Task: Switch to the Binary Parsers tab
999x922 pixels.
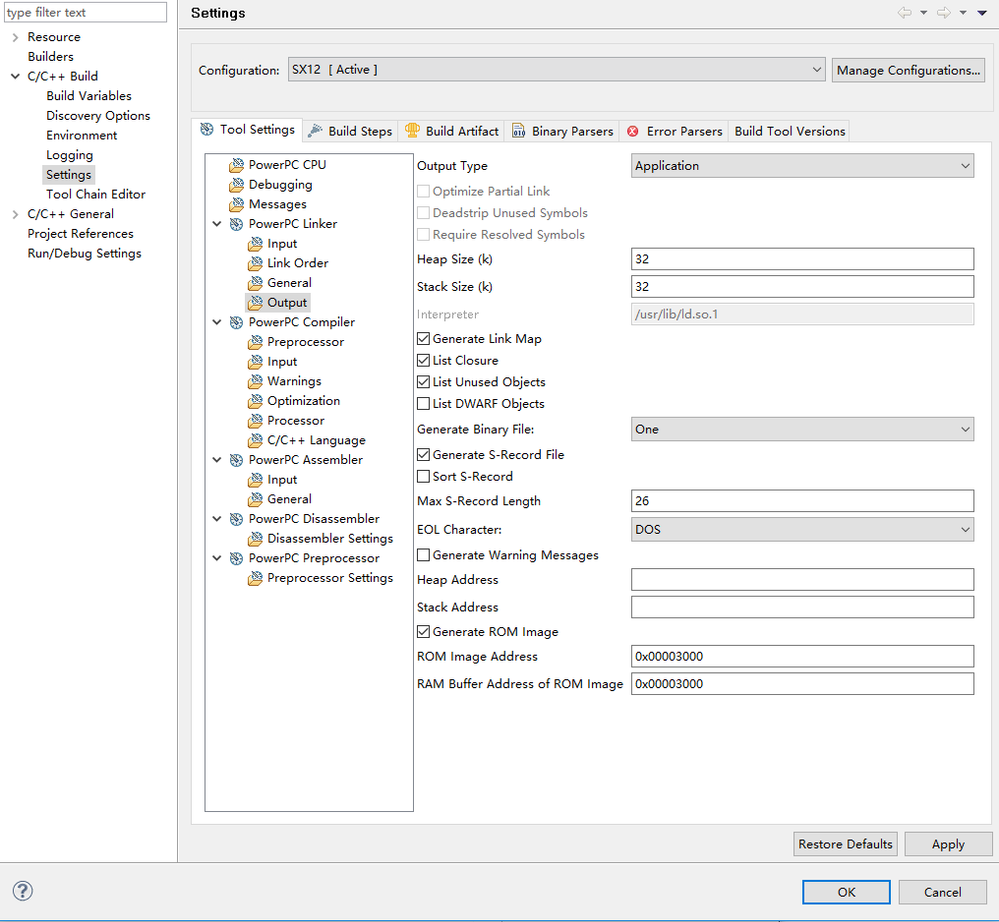Action: tap(563, 131)
